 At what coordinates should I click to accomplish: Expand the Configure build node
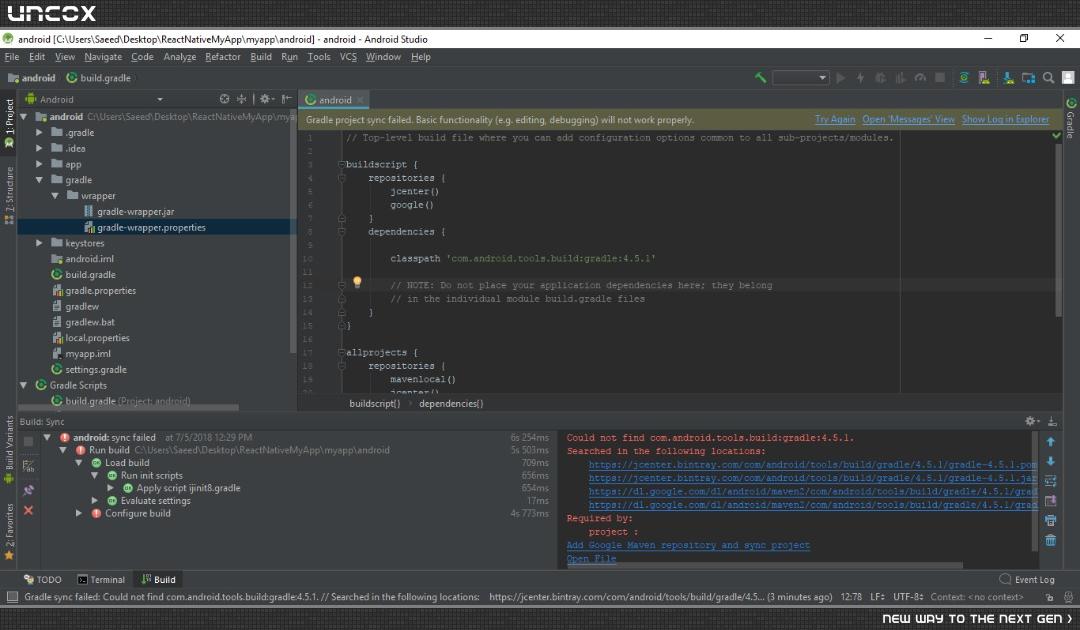pos(79,513)
